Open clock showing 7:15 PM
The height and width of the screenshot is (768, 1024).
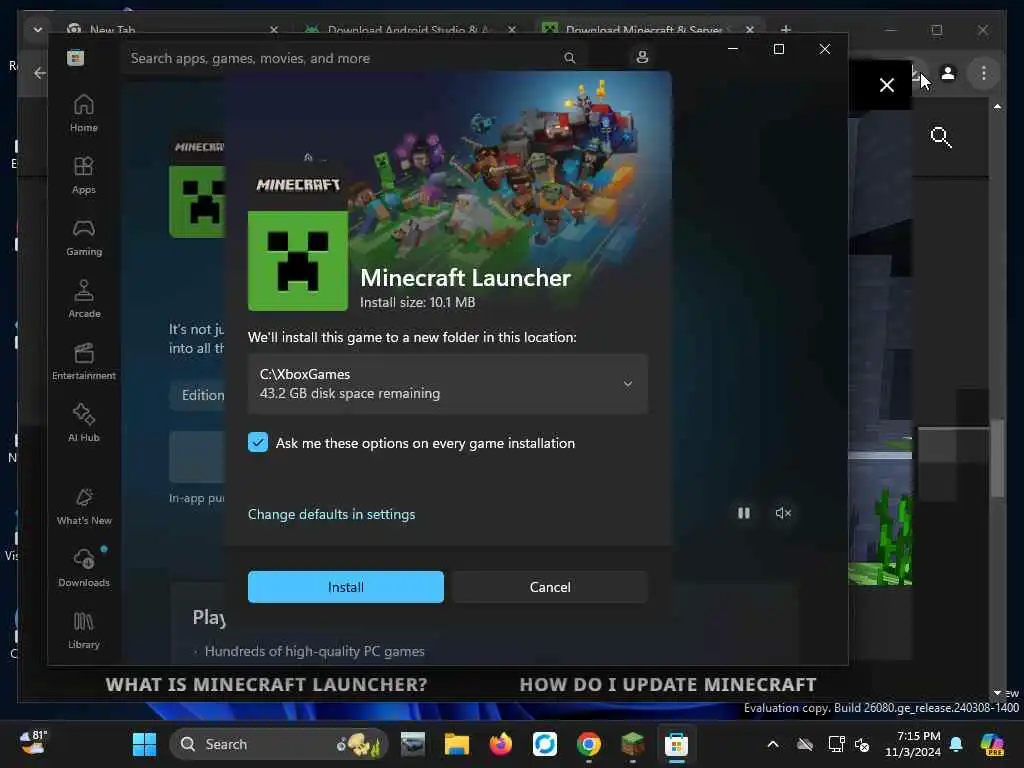(x=913, y=744)
